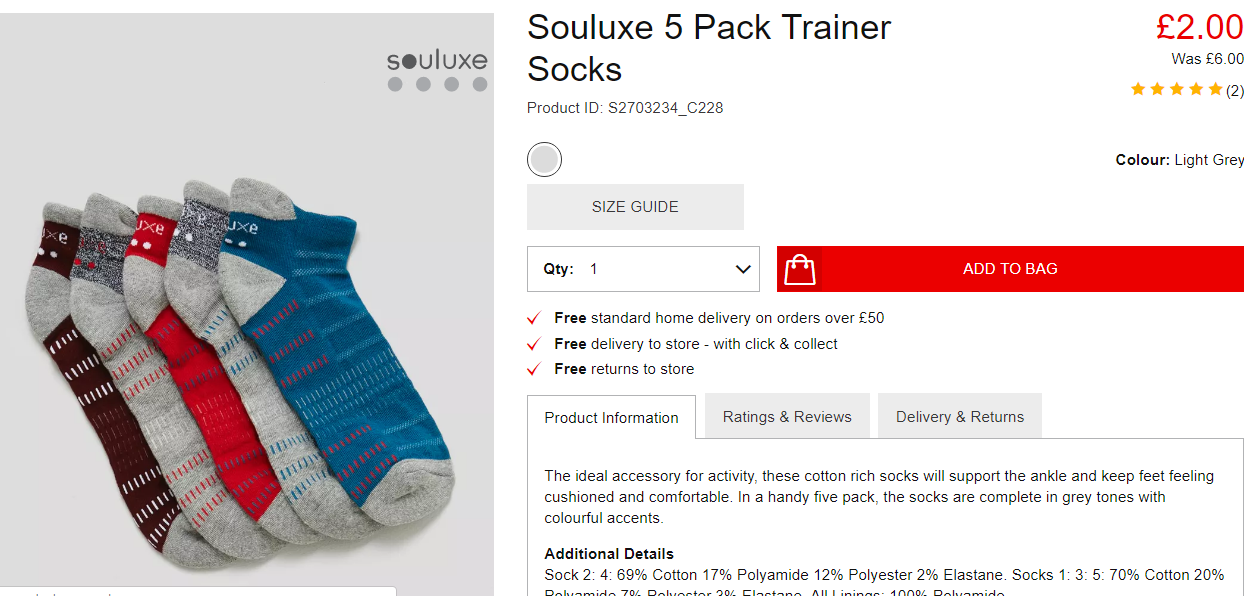
Task: Click the £2.00 sale price
Action: point(1199,27)
